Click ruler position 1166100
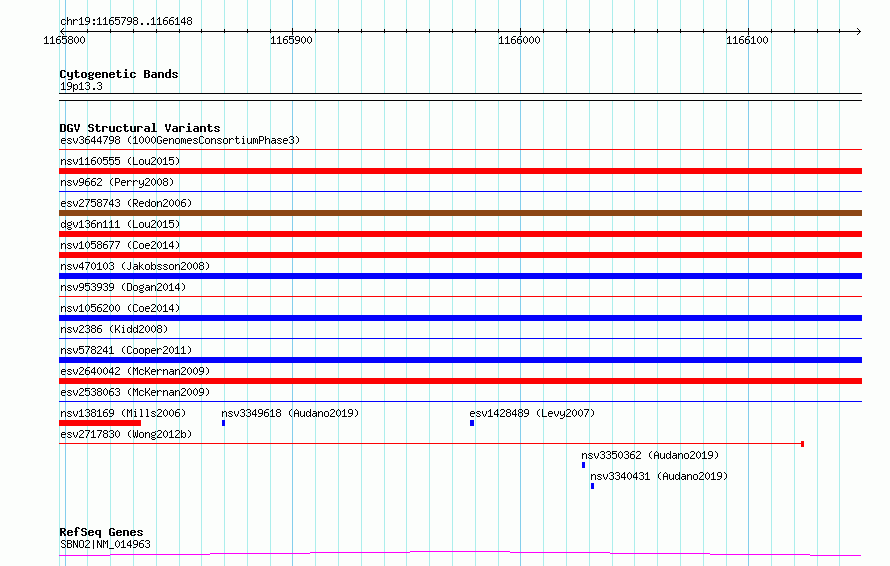The width and height of the screenshot is (890, 566). pyautogui.click(x=748, y=40)
